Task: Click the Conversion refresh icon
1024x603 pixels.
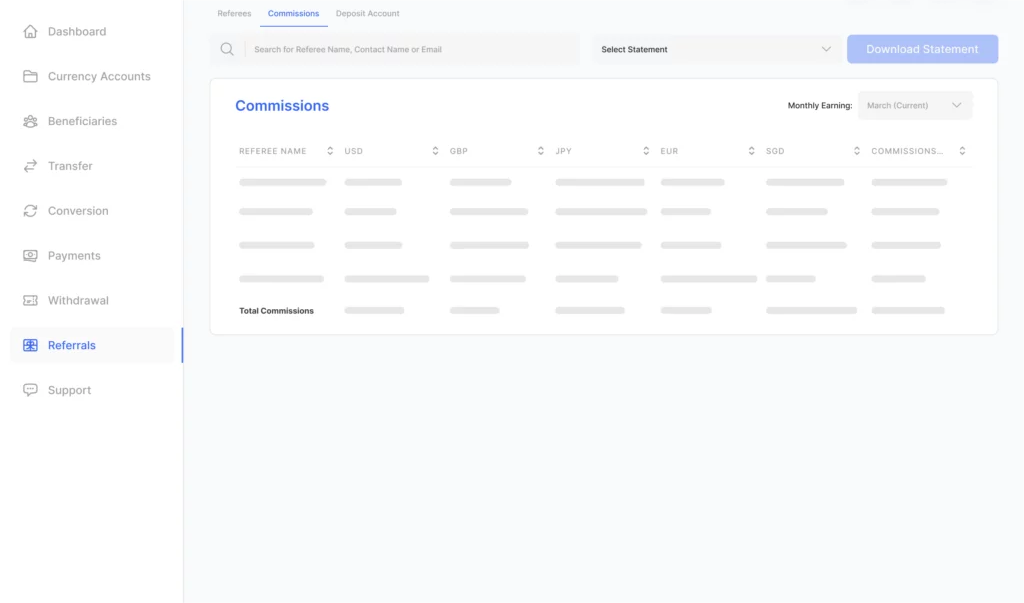Action: coord(30,211)
